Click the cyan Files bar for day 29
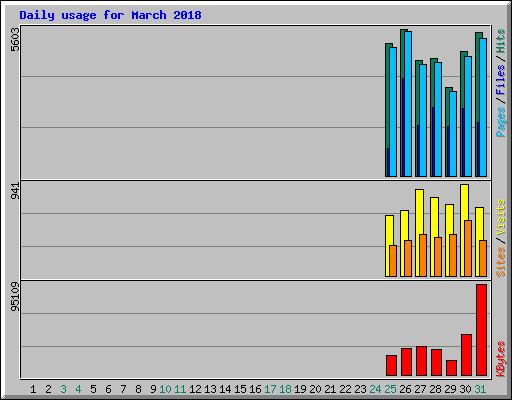512x400 pixels. pyautogui.click(x=453, y=134)
